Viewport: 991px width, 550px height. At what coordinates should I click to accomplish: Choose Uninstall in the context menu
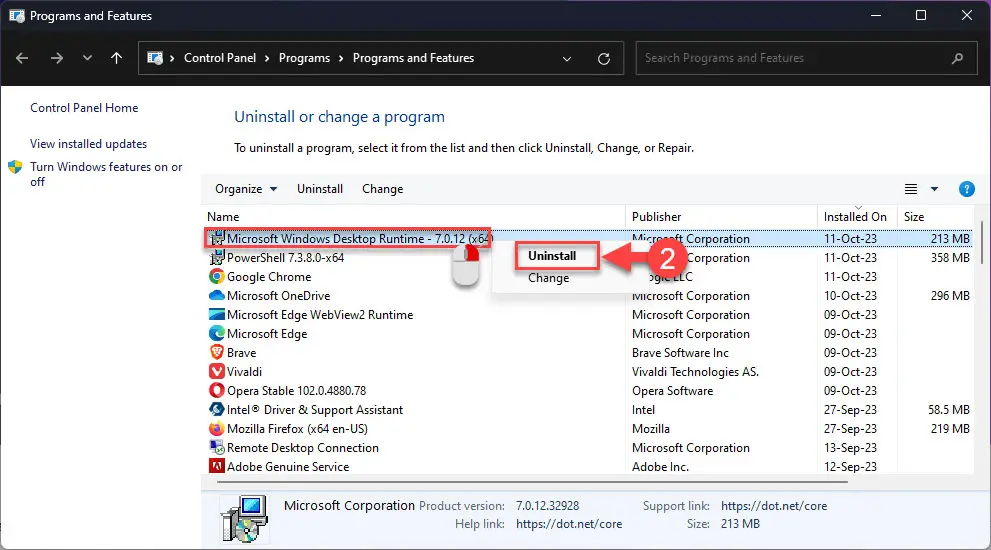coord(552,256)
